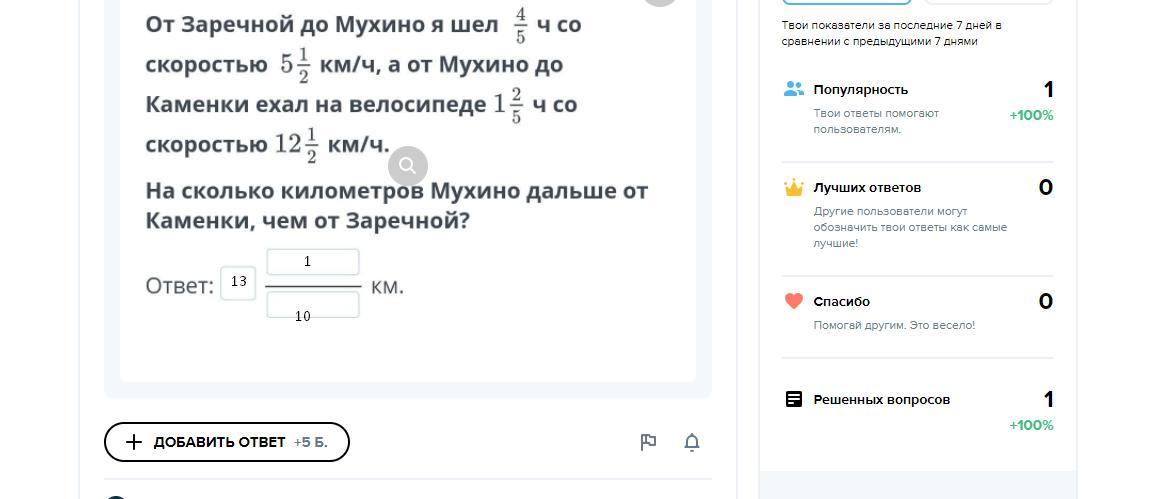The height and width of the screenshot is (499, 1157).
Task: Click the heart icon beside Спасибо
Action: [794, 301]
